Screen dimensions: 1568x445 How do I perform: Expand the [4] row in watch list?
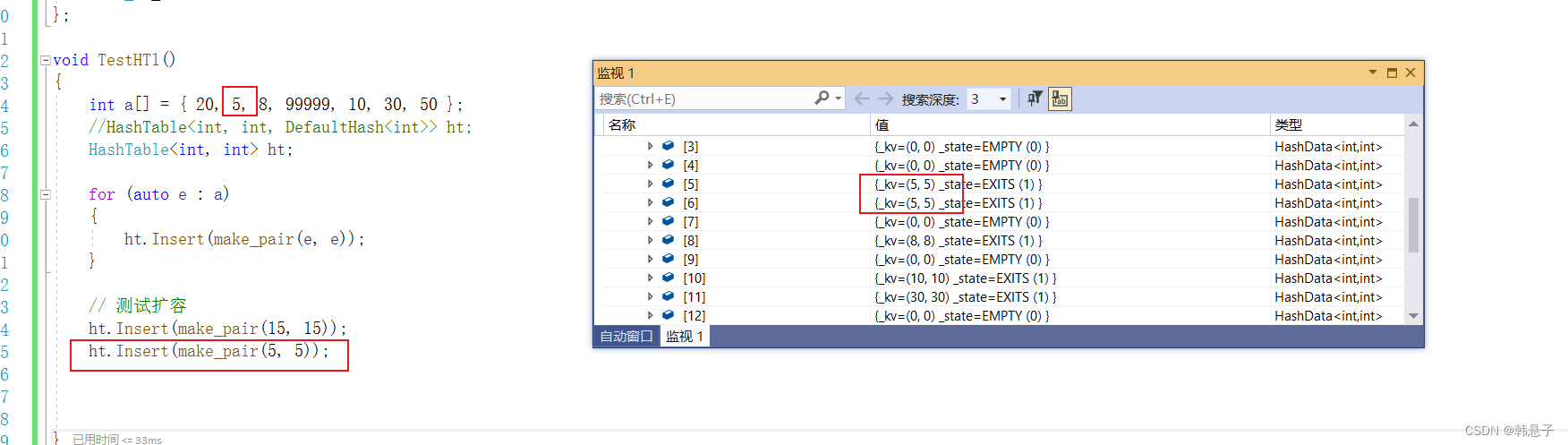click(x=651, y=165)
